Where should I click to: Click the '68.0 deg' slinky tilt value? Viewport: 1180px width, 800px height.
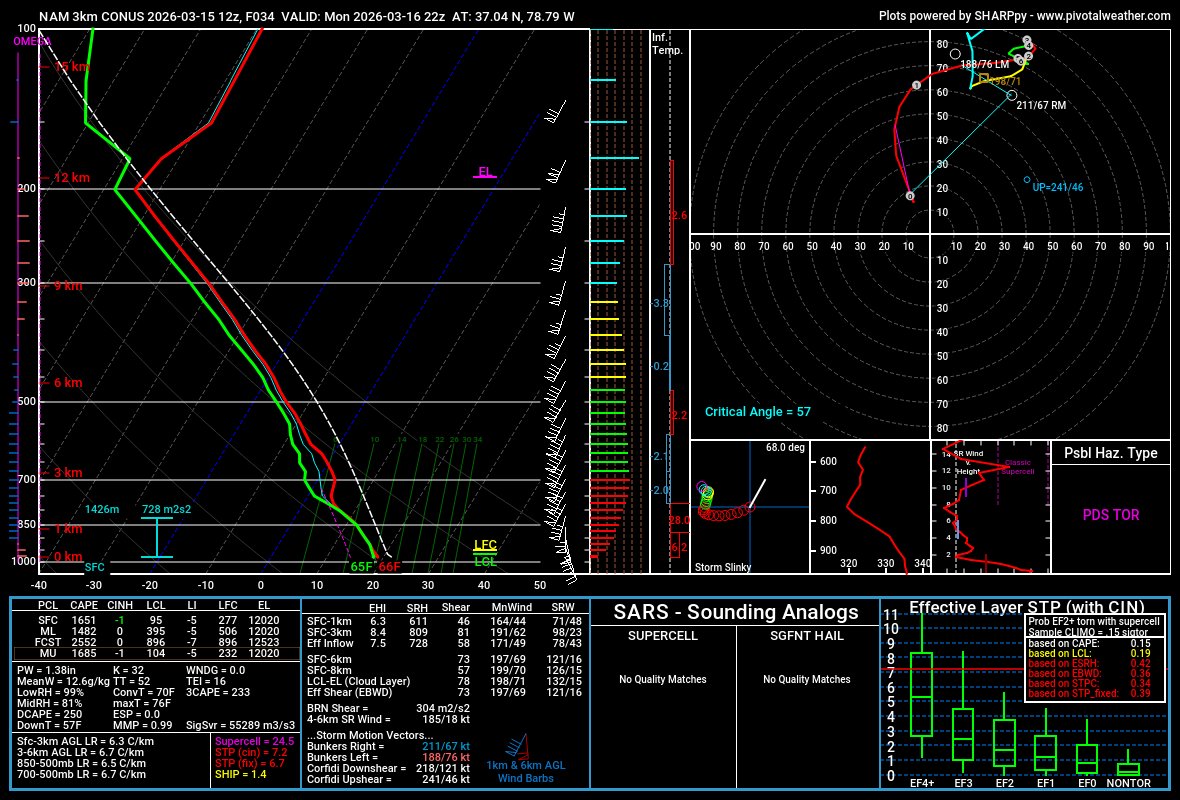pyautogui.click(x=785, y=447)
